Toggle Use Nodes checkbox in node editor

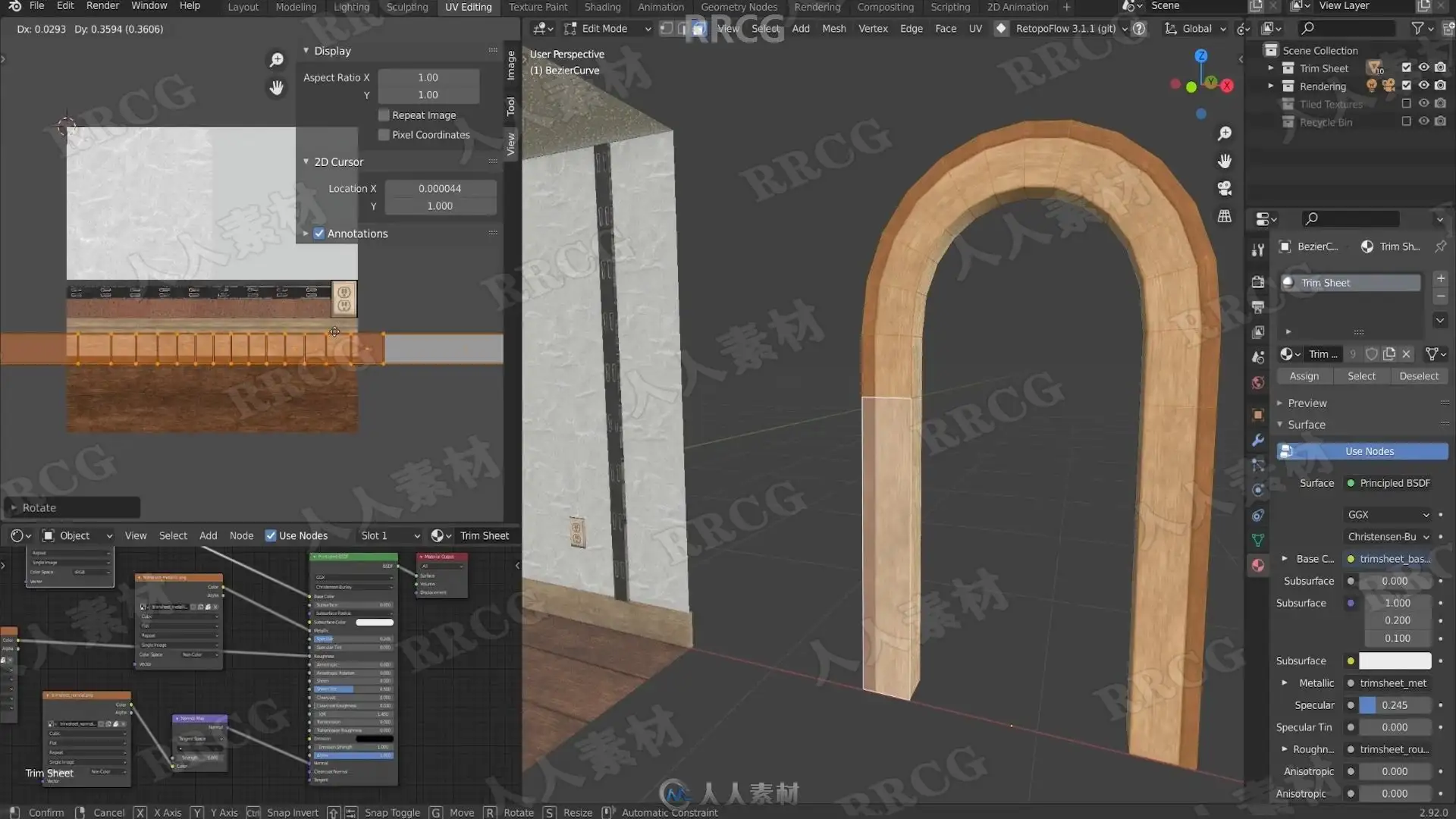tap(270, 535)
